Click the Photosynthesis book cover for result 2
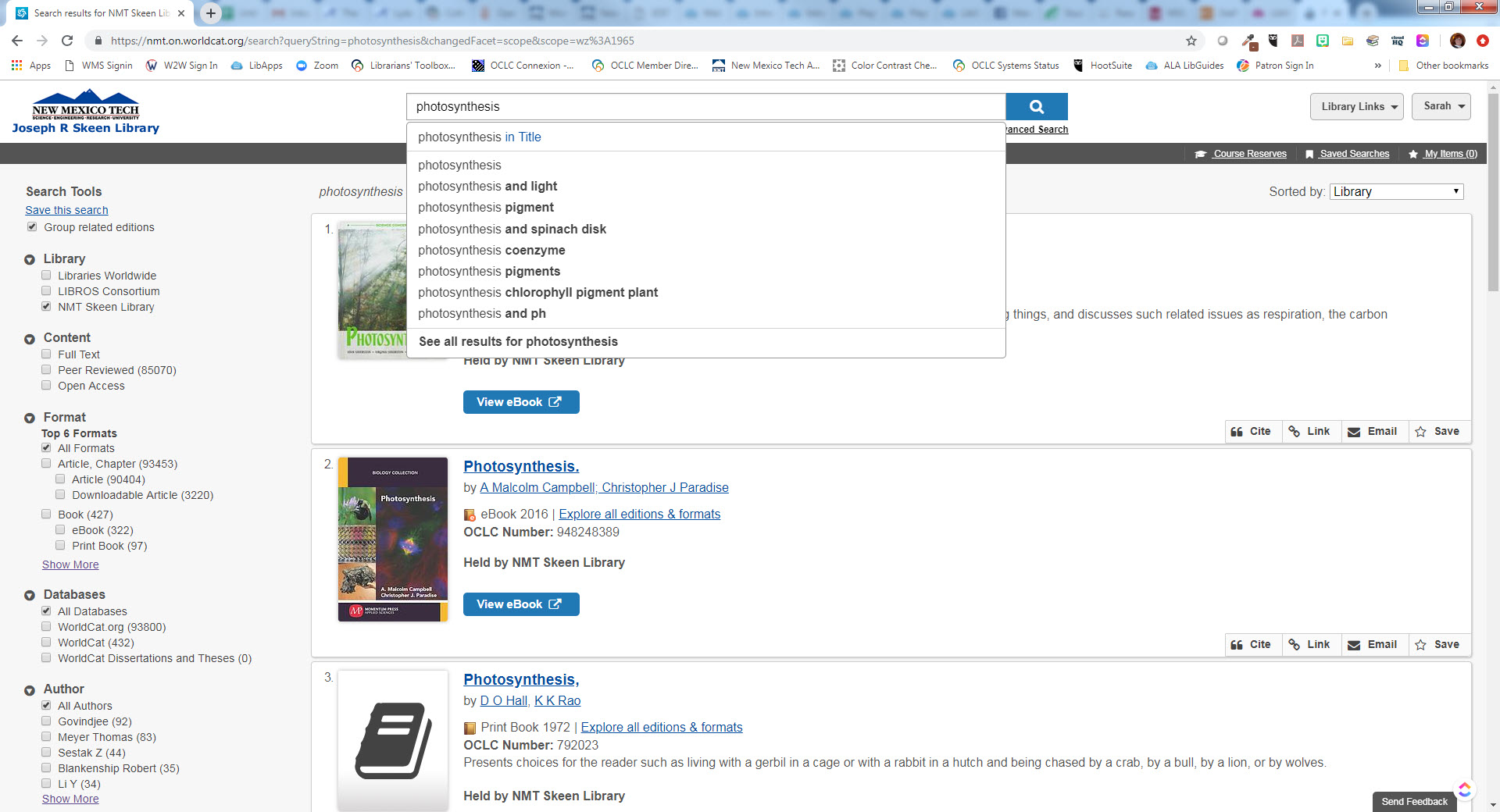Image resolution: width=1500 pixels, height=812 pixels. coord(393,539)
